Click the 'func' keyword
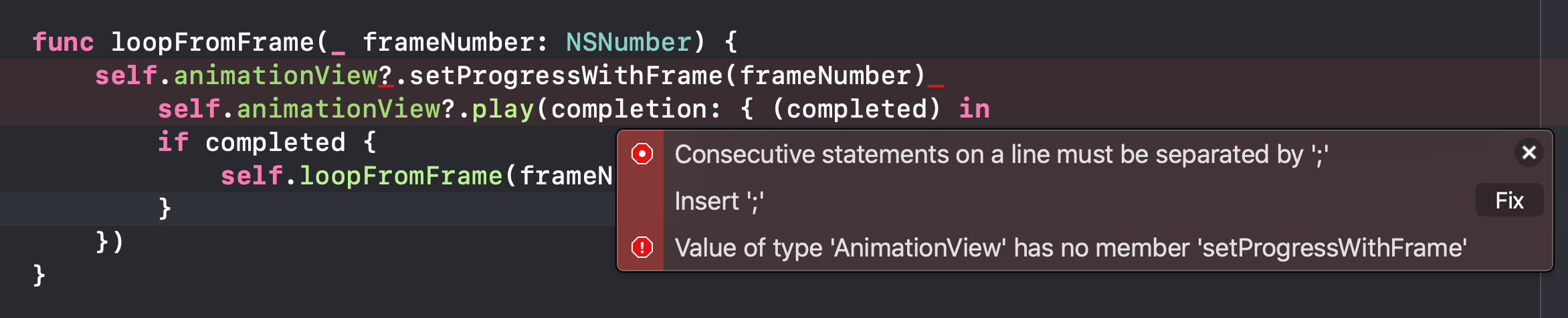 [x=63, y=42]
